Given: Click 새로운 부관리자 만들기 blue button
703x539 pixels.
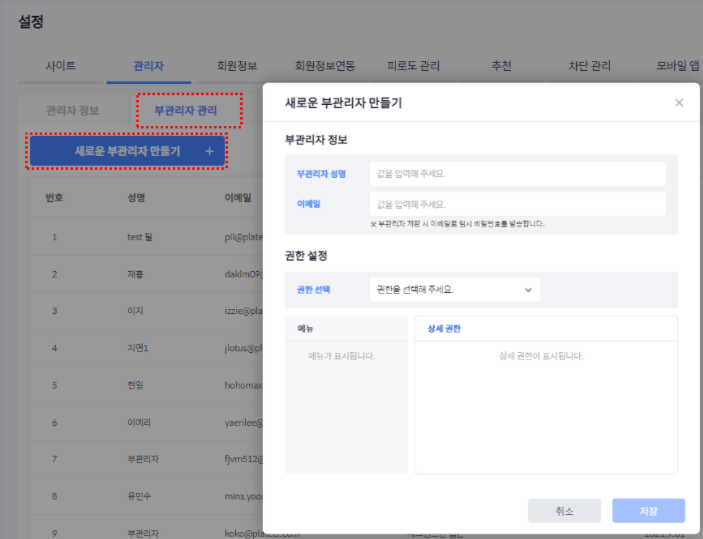Looking at the screenshot, I should 128,151.
